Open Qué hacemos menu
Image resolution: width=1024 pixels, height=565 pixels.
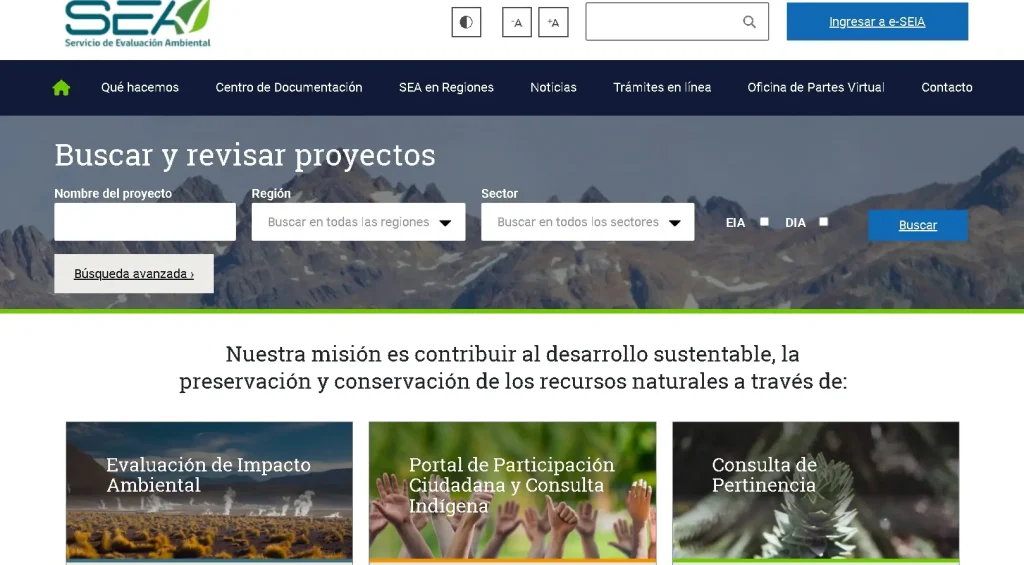point(140,88)
